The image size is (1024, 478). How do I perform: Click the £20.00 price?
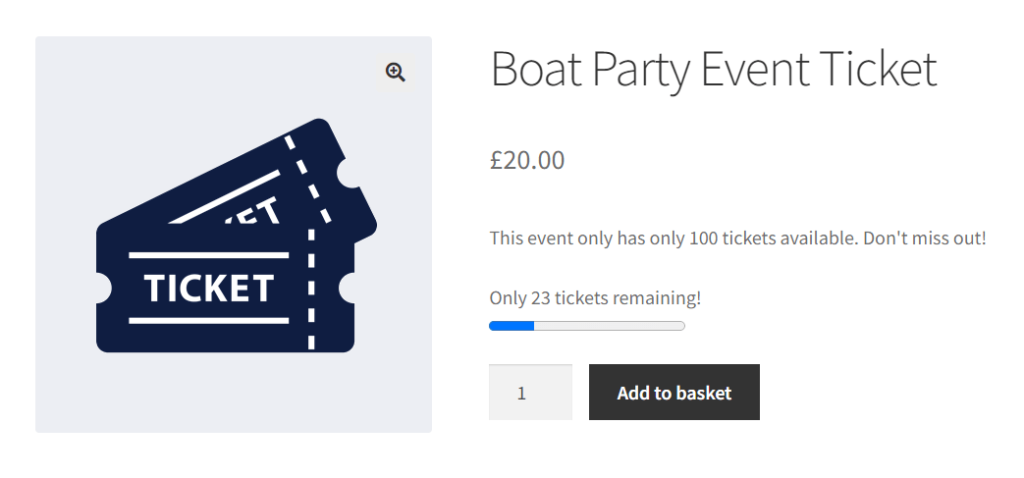[527, 159]
